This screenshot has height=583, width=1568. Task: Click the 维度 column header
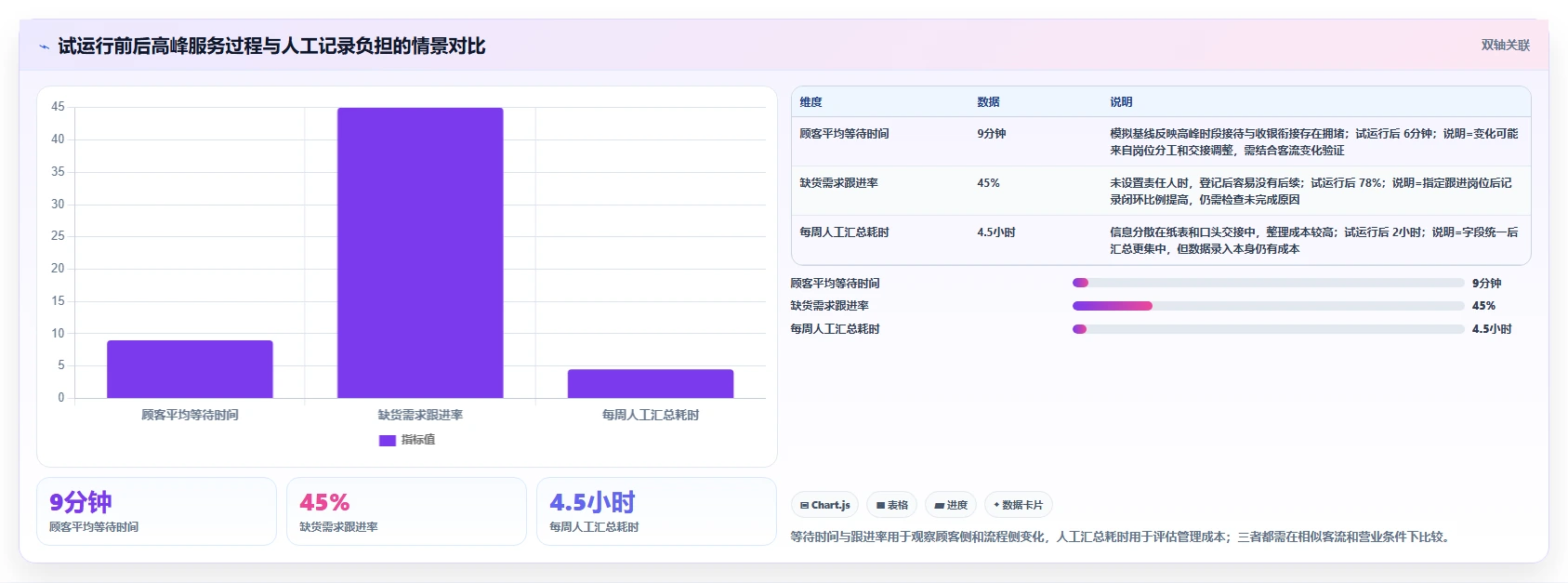tap(810, 102)
